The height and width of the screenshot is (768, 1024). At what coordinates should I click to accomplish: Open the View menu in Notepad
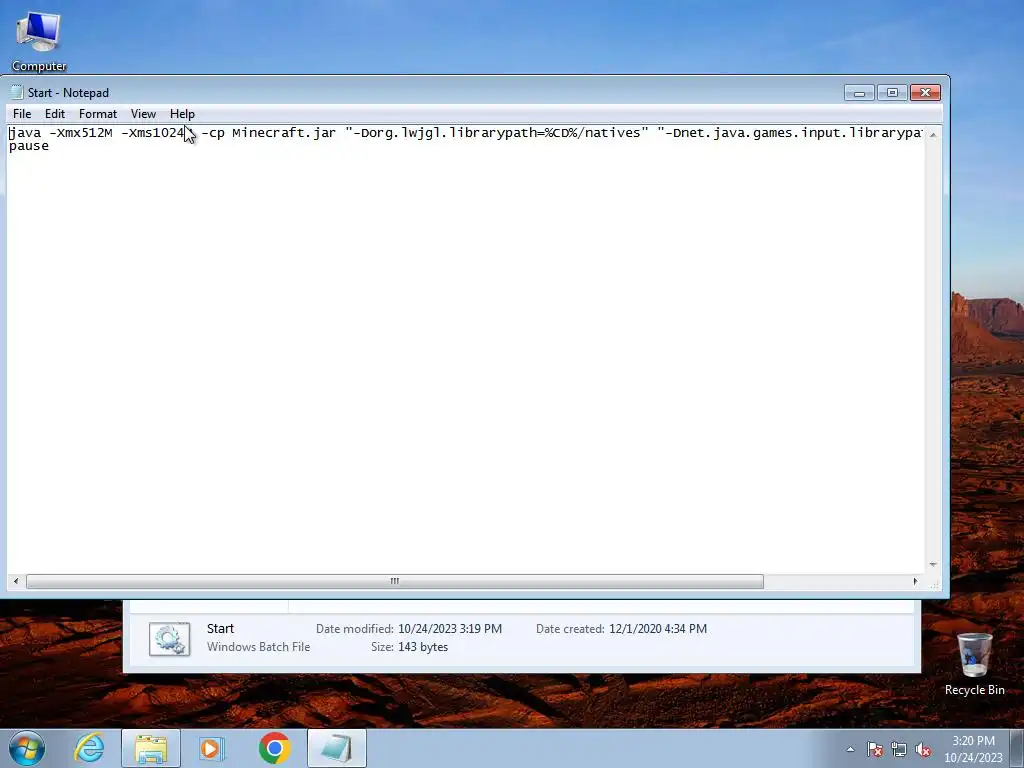[x=143, y=114]
